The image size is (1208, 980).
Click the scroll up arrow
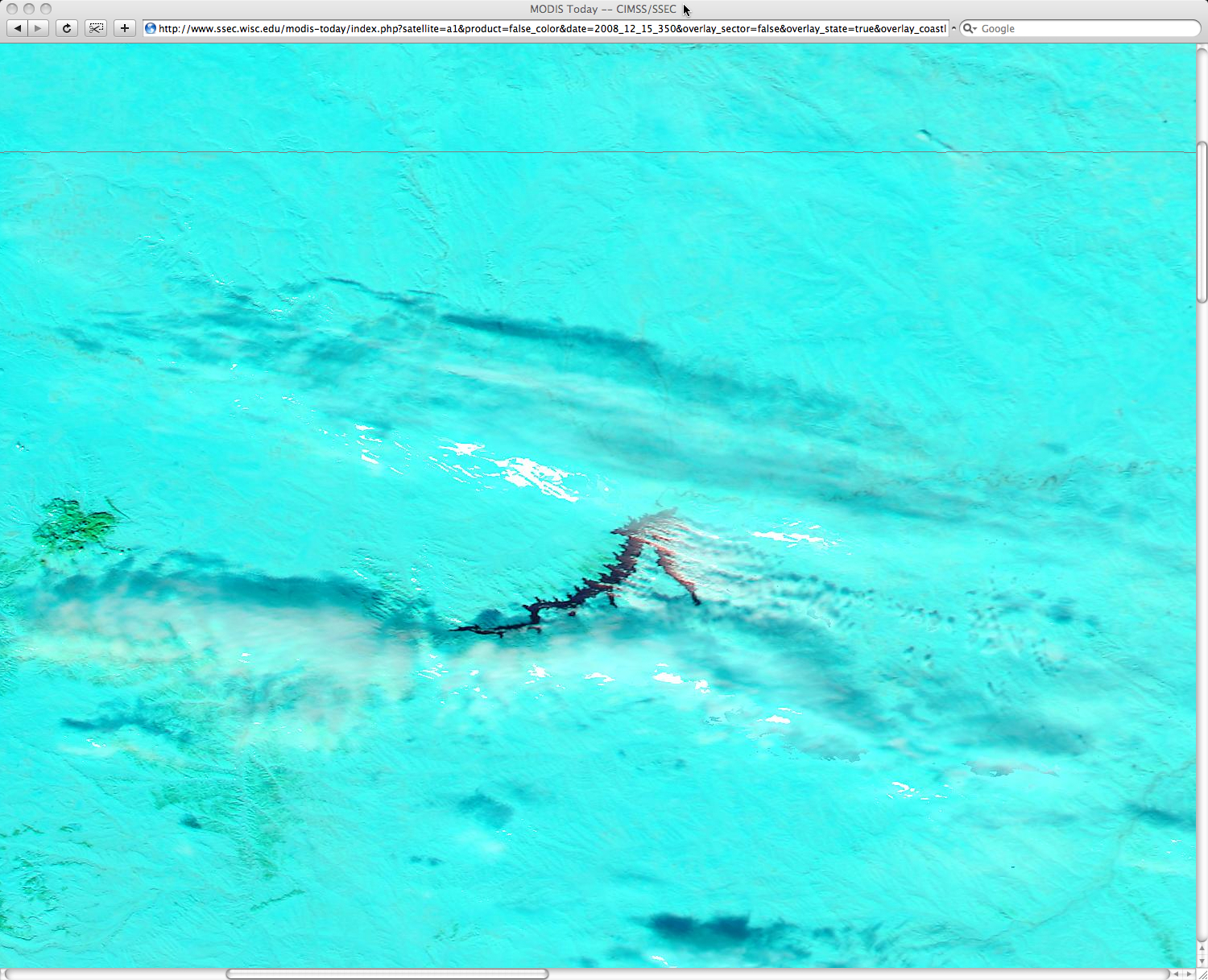1202,949
